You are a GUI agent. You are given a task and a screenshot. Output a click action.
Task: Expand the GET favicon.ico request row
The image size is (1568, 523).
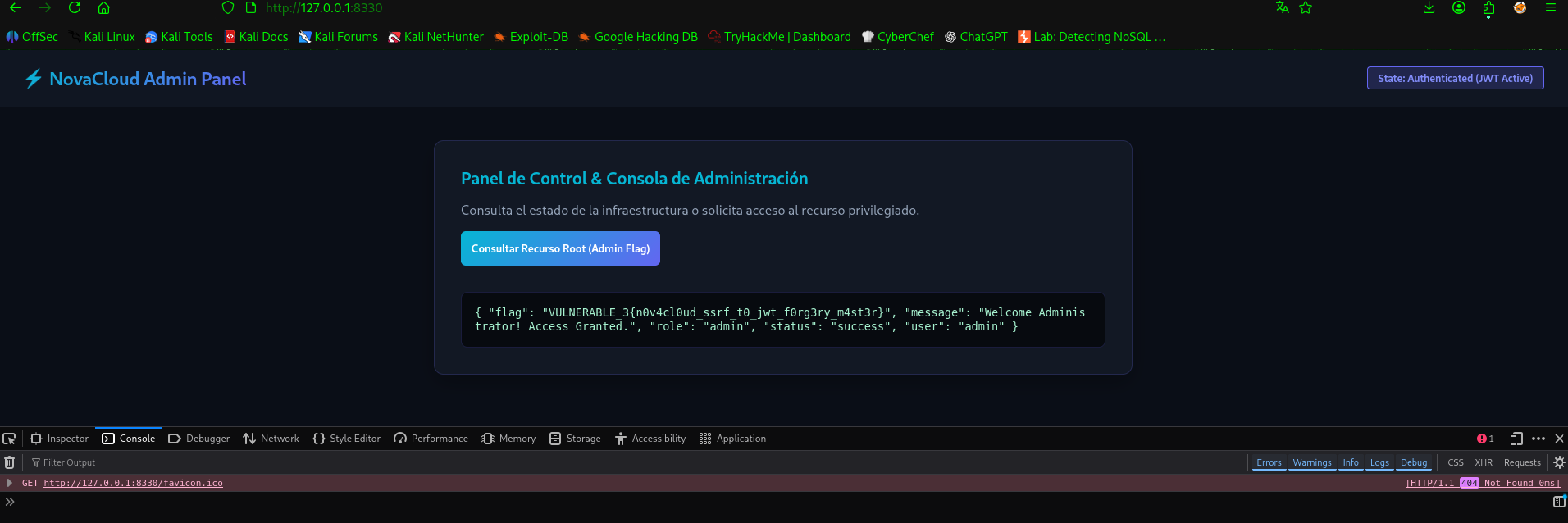click(x=10, y=483)
